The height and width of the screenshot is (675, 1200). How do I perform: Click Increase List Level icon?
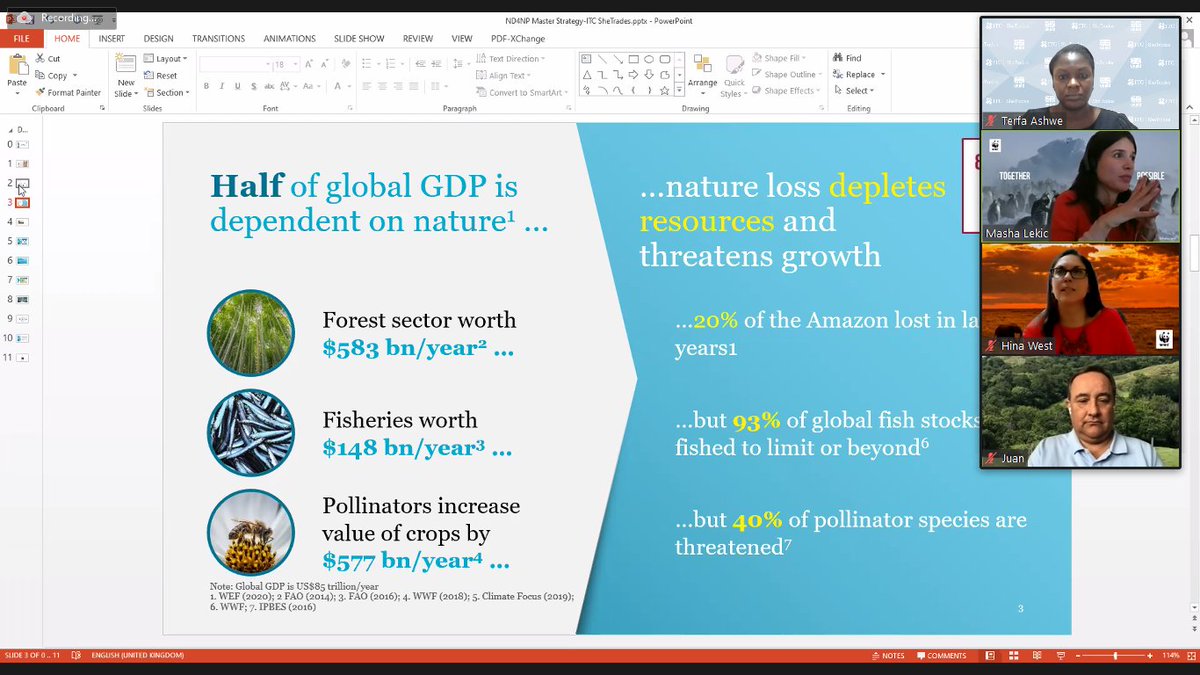click(436, 64)
